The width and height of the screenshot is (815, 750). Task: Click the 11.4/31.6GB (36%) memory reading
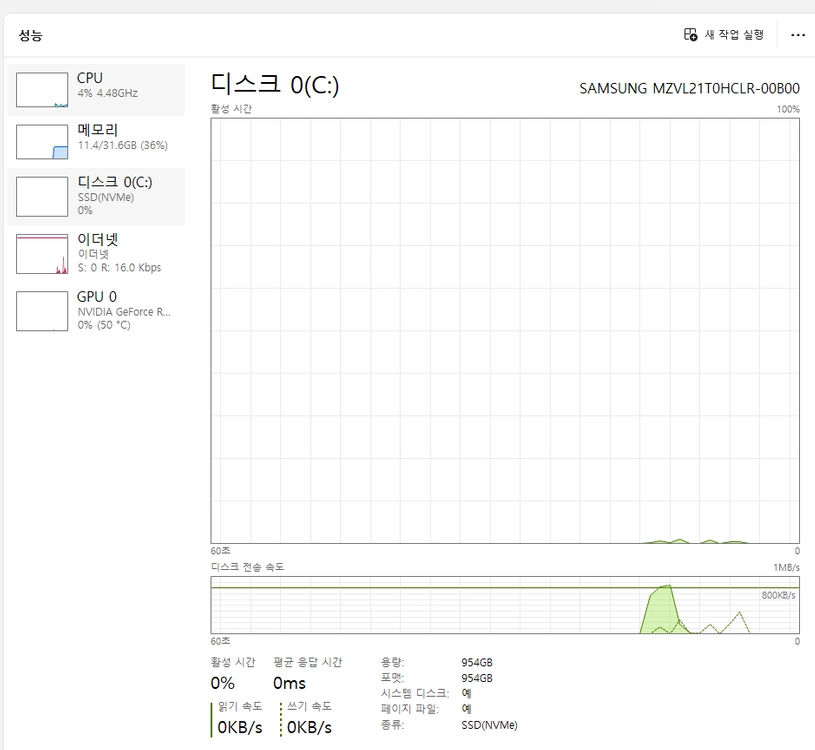point(123,145)
